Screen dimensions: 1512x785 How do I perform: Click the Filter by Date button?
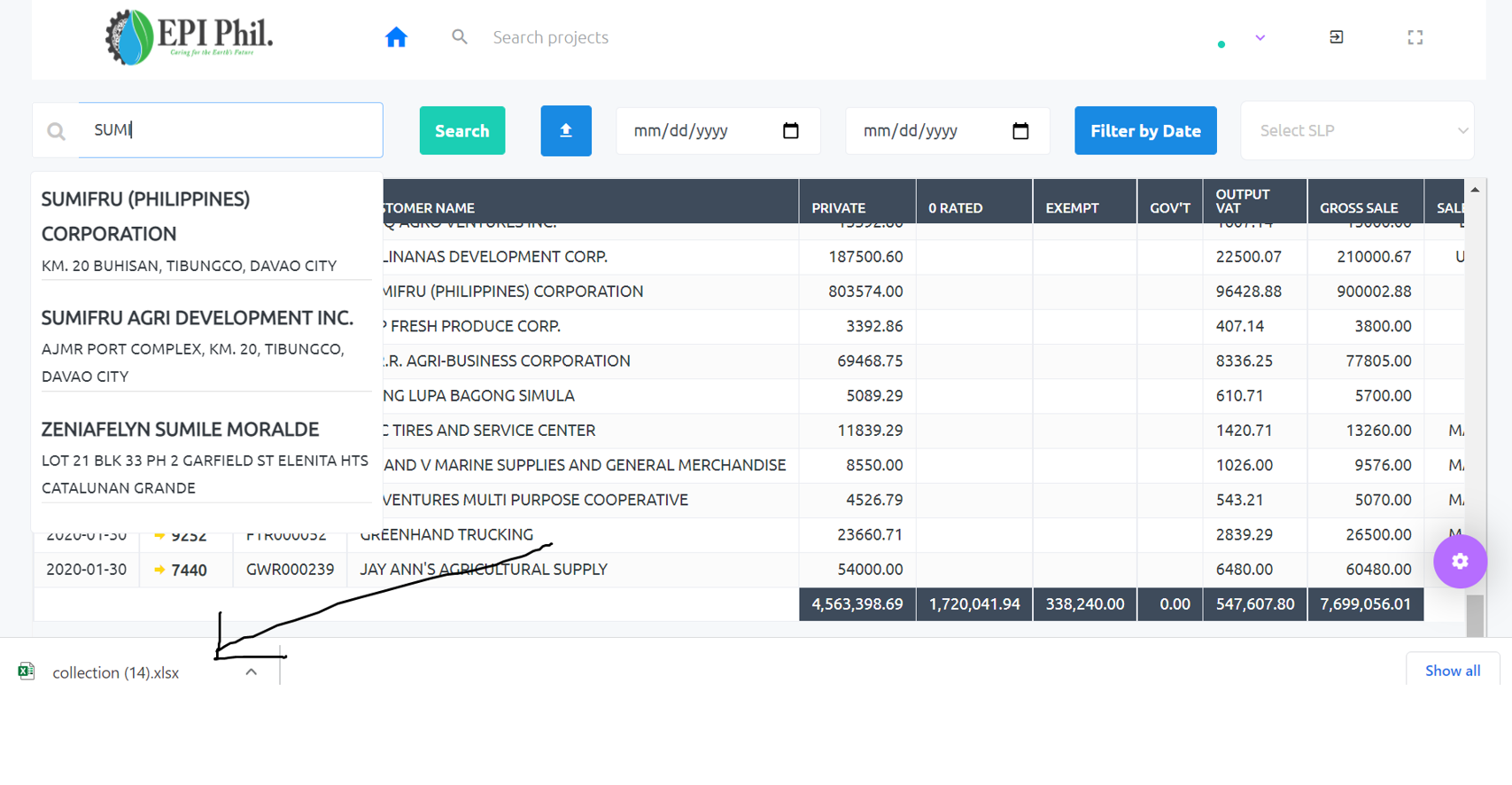tap(1145, 131)
